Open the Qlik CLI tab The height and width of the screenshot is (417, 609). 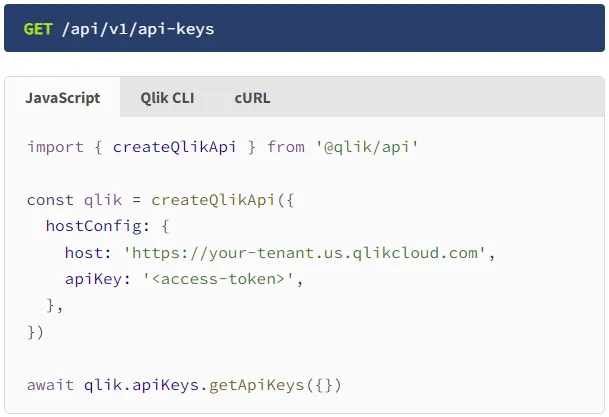[x=167, y=98]
